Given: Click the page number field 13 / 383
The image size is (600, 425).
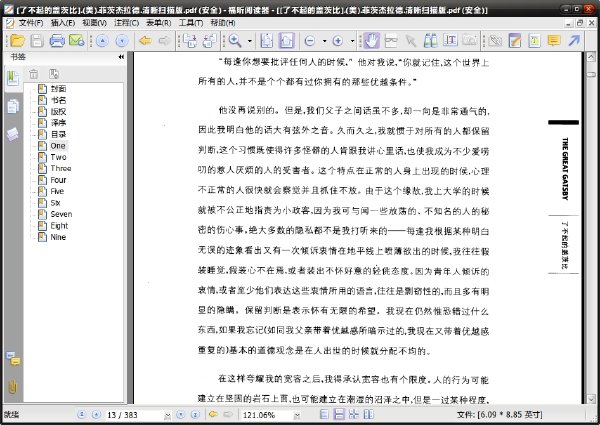Looking at the screenshot, I should (135, 415).
